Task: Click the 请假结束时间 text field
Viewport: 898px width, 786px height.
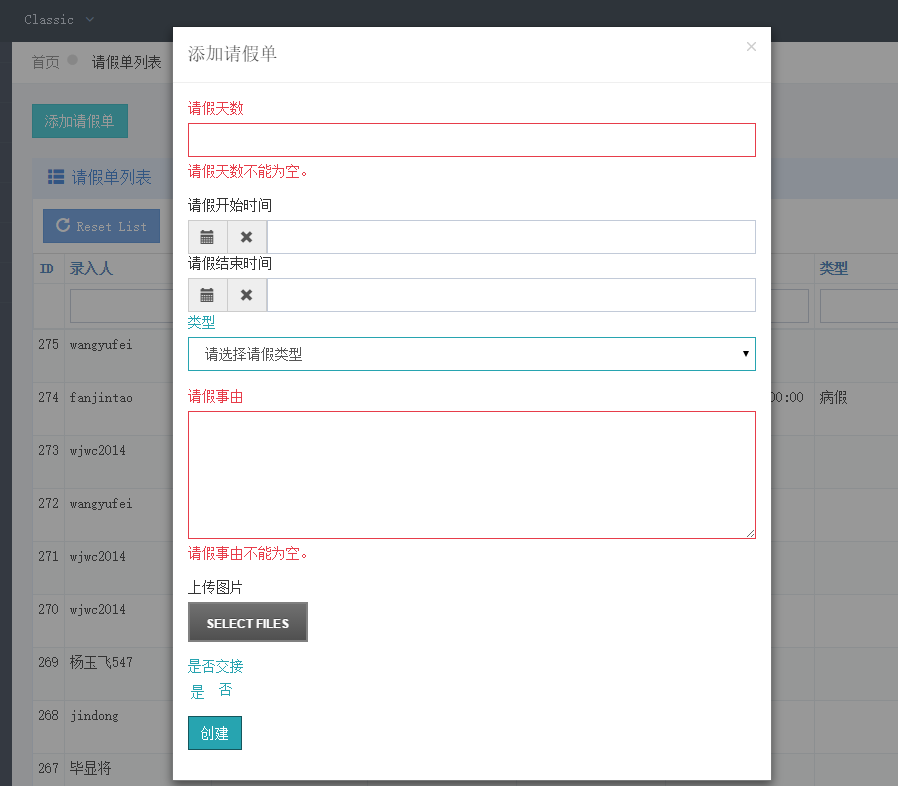Action: tap(510, 295)
